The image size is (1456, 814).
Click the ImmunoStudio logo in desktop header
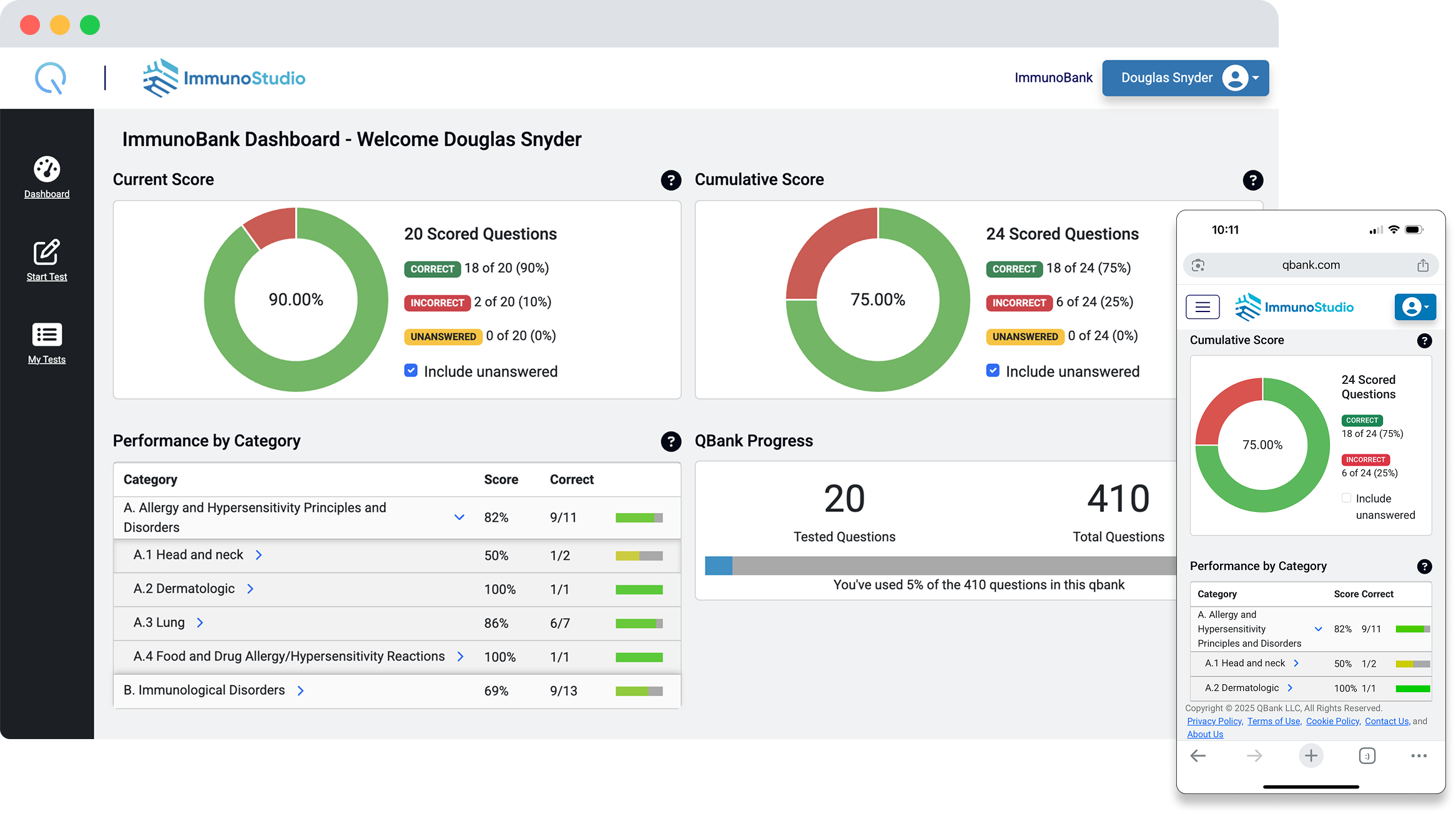[x=224, y=78]
